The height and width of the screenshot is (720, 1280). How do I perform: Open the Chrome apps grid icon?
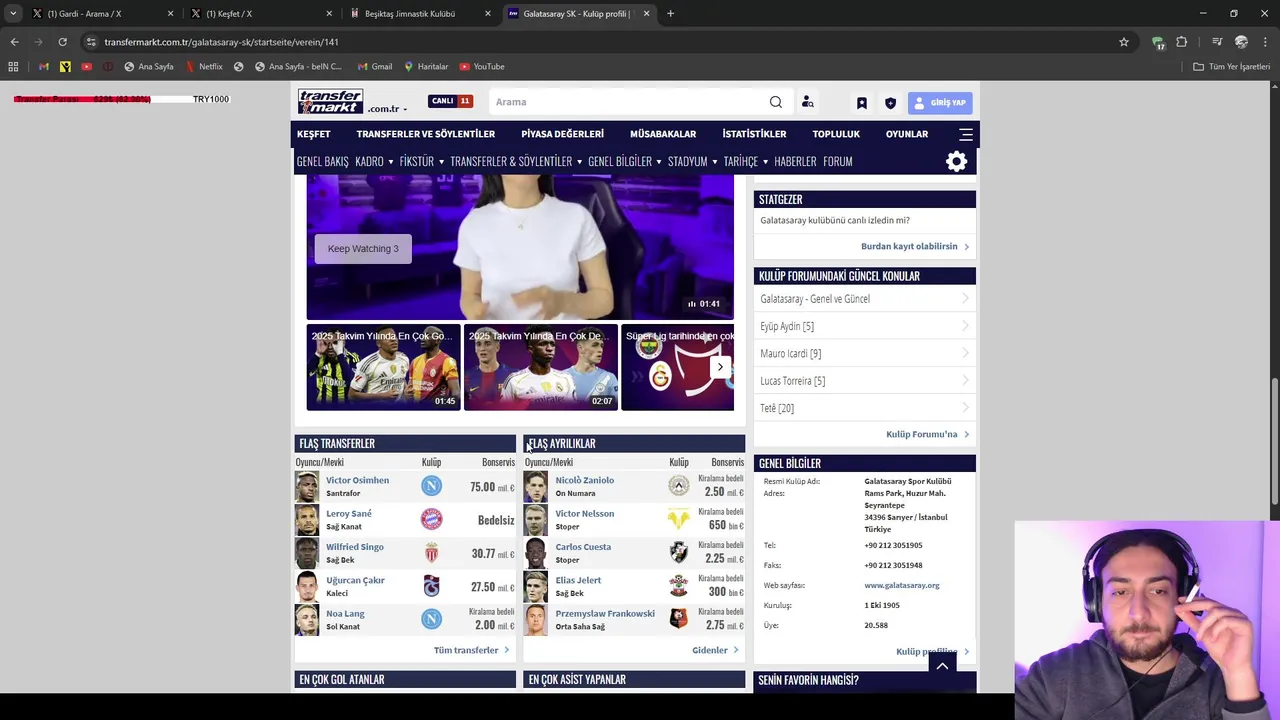13,67
